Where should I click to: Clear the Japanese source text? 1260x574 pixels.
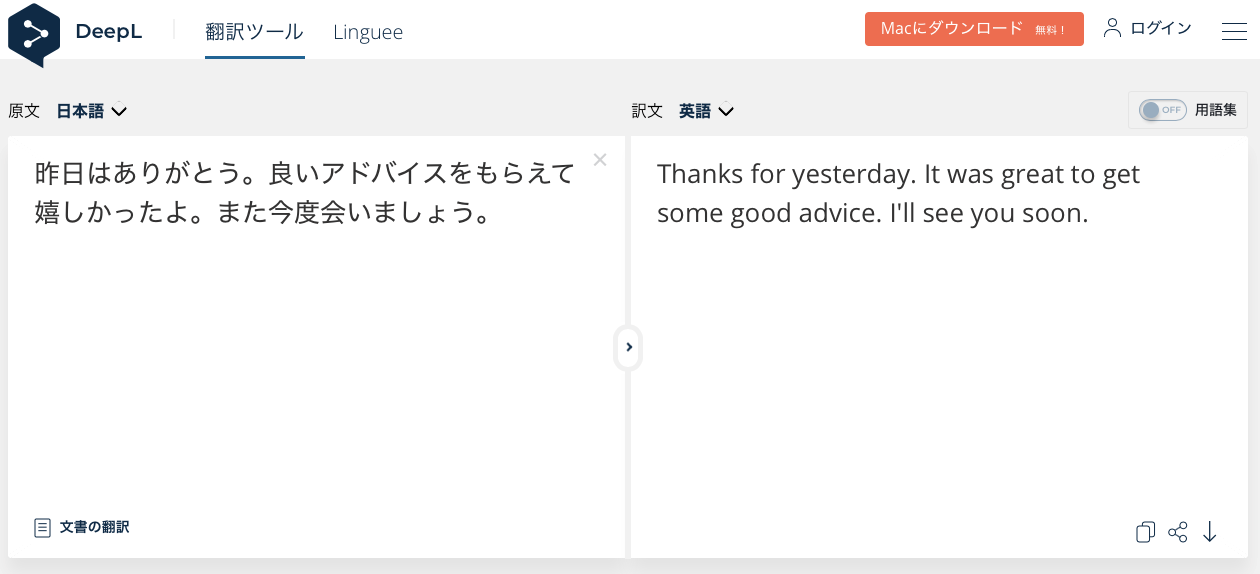pos(600,160)
